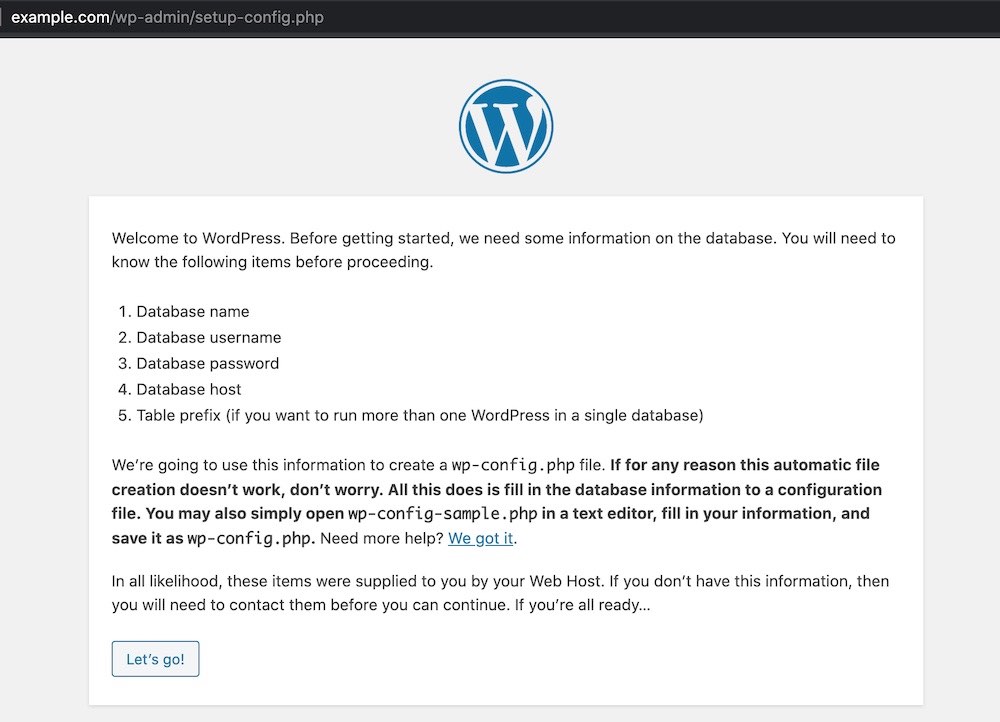Image resolution: width=1000 pixels, height=722 pixels.
Task: Select the "Database name" list item
Action: (x=193, y=312)
